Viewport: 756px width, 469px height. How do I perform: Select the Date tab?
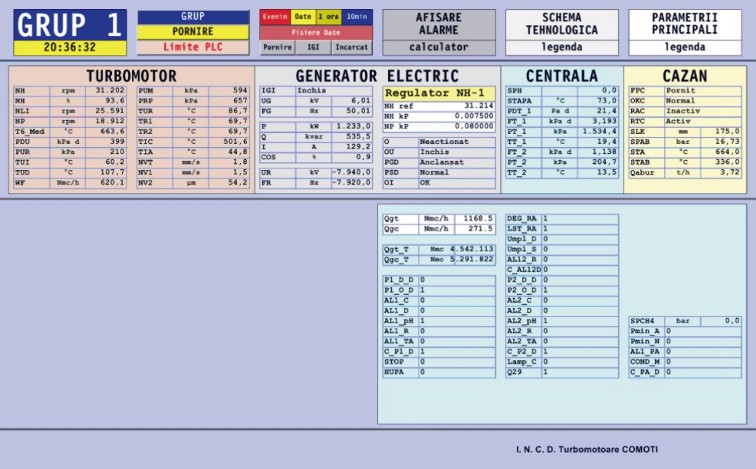click(x=302, y=17)
